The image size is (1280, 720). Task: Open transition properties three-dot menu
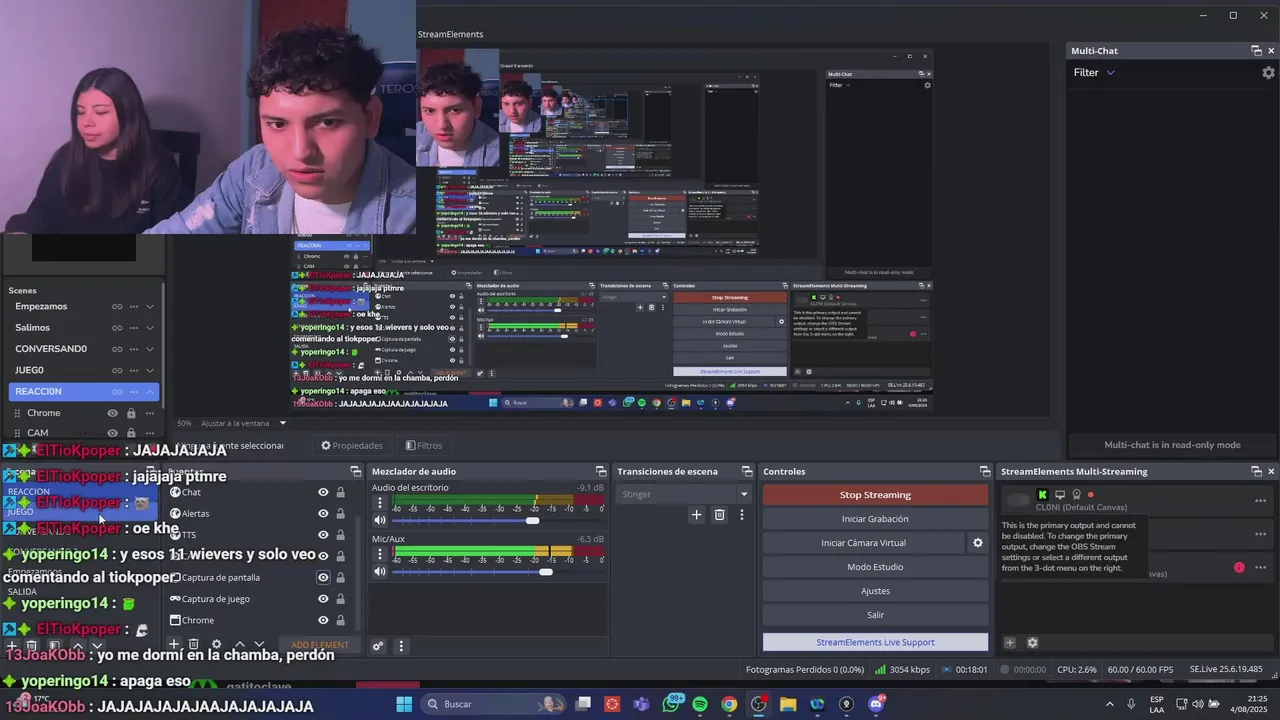741,515
